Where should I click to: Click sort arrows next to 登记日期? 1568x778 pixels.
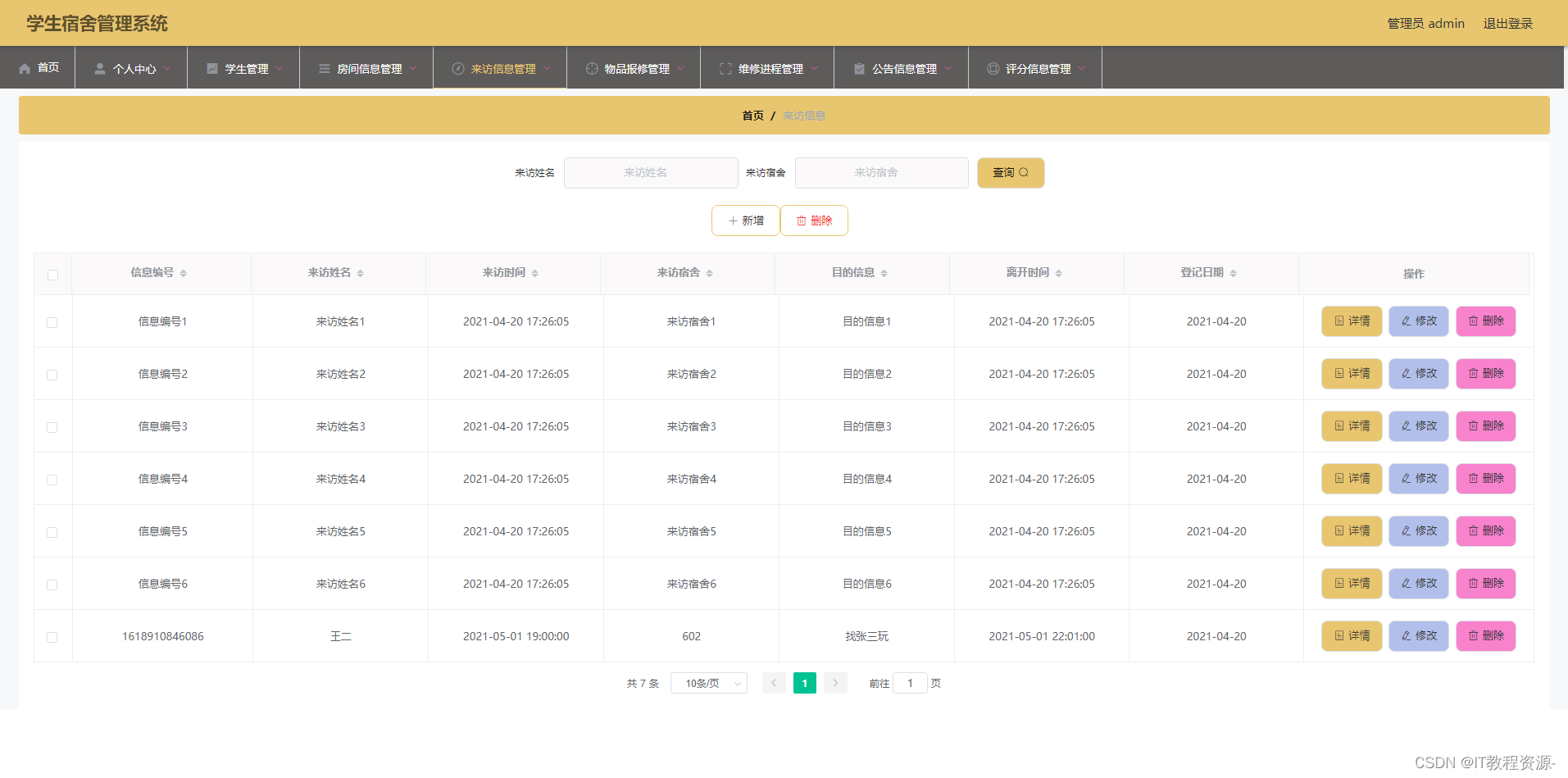pyautogui.click(x=1233, y=273)
